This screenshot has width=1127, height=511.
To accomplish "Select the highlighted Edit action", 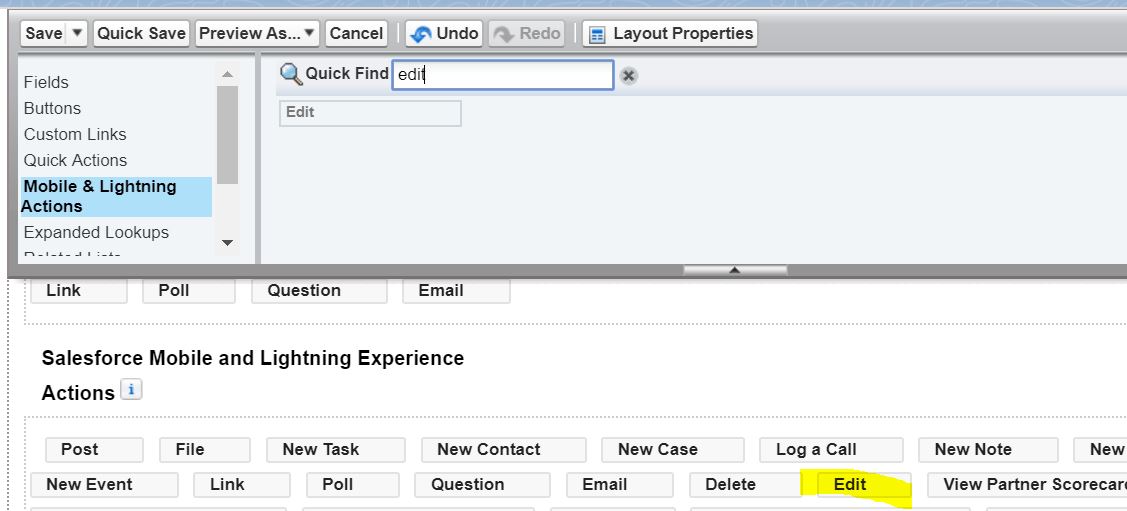I will pyautogui.click(x=850, y=485).
